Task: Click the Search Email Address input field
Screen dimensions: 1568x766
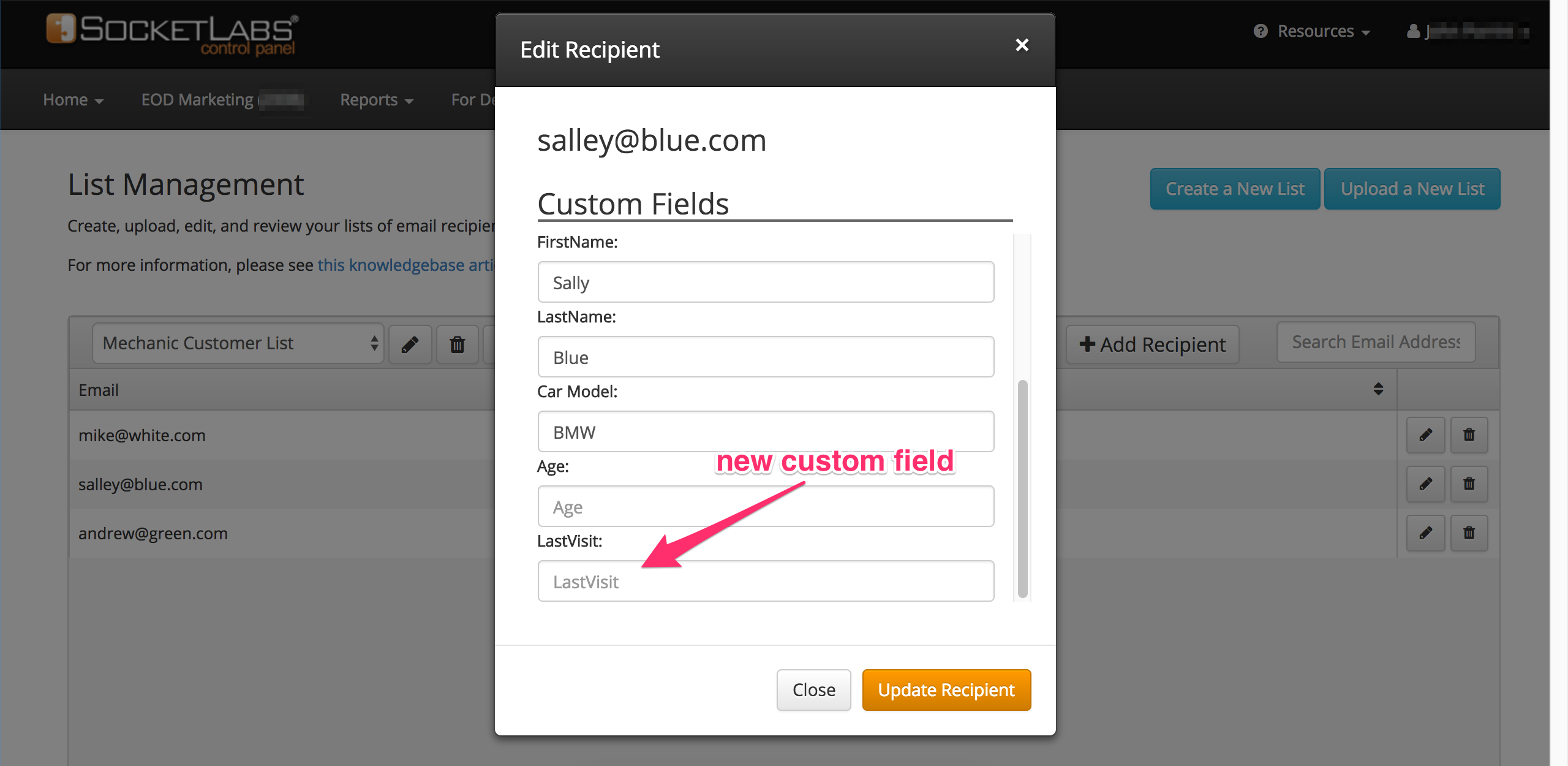Action: point(1375,343)
